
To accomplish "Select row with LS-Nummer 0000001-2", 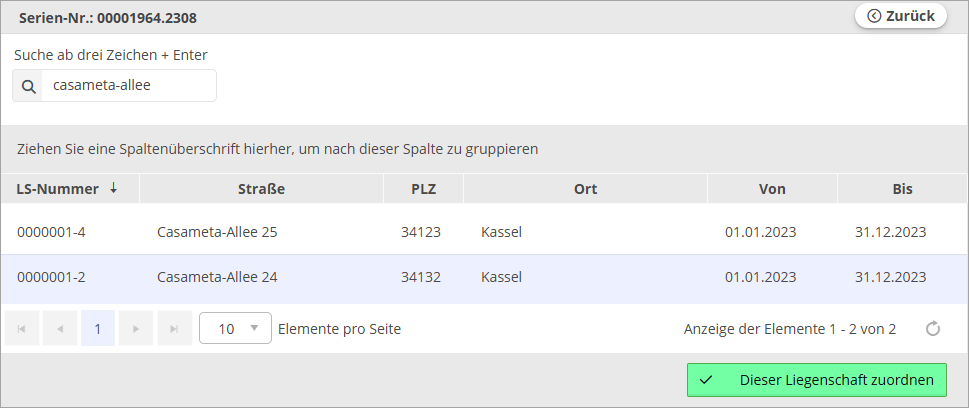I will 51,277.
